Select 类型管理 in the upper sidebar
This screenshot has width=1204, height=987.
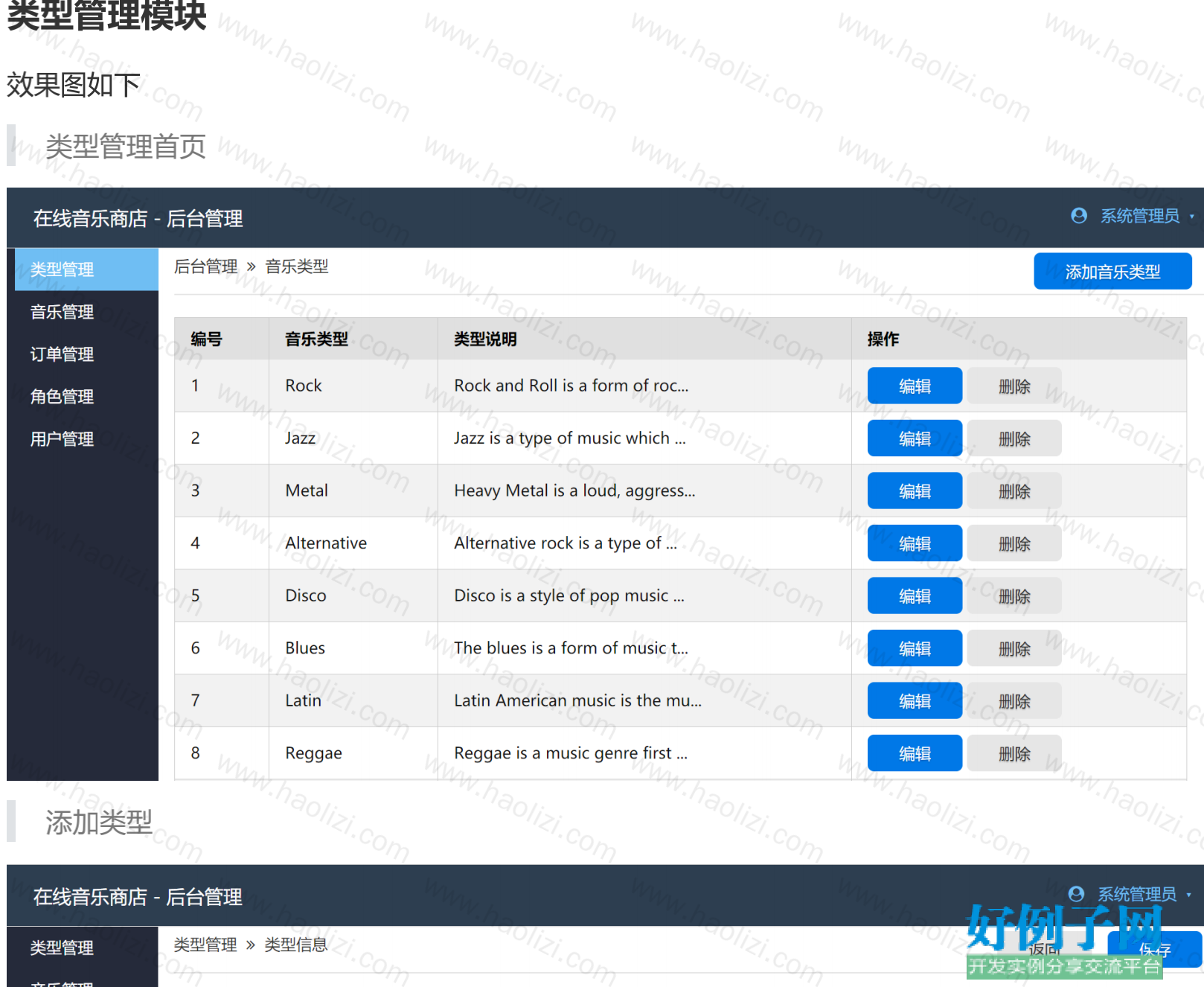(x=86, y=269)
